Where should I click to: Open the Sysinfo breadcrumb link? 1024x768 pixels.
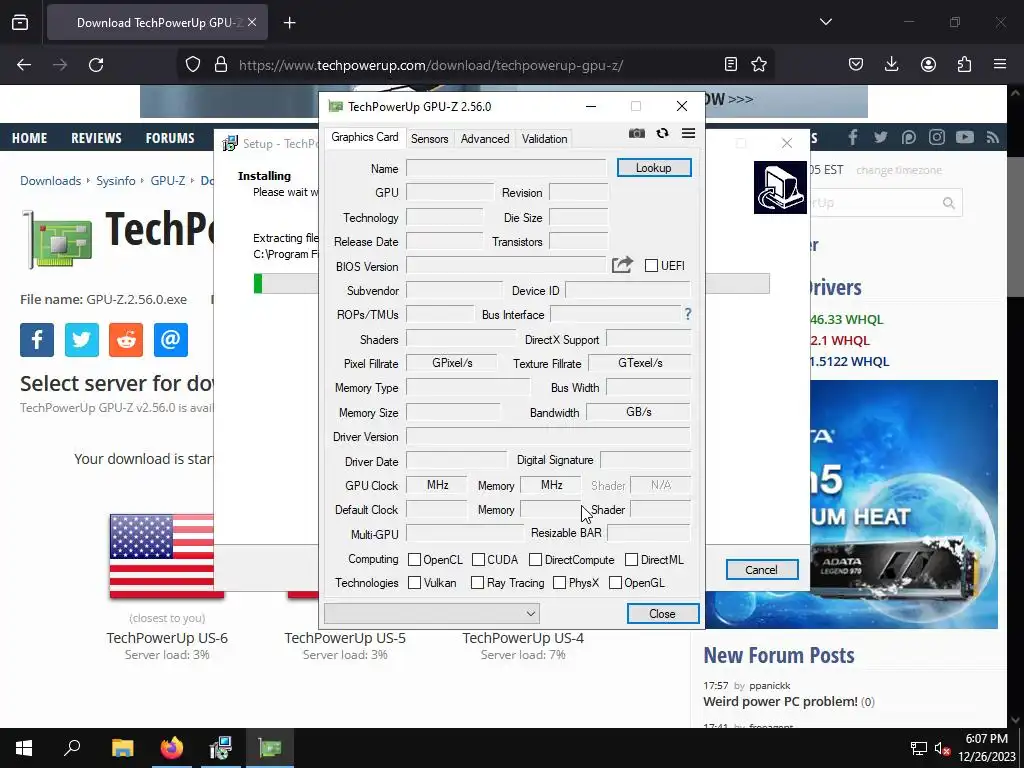coord(116,181)
